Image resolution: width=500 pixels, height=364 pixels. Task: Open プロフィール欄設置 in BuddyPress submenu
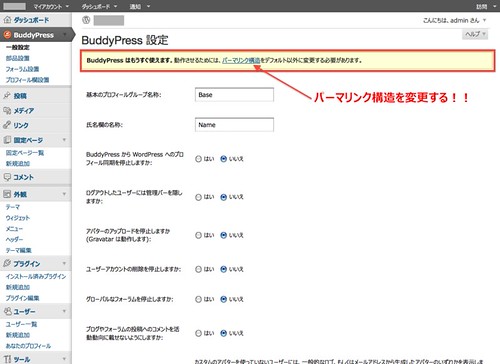(27, 80)
